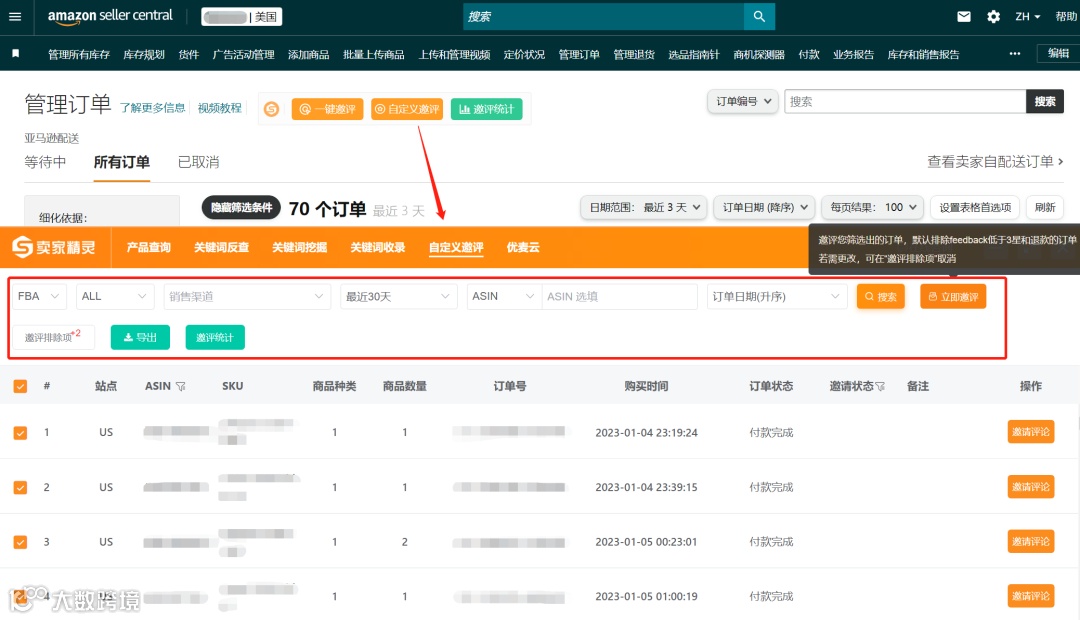Image resolution: width=1080 pixels, height=620 pixels.
Task: Open 广告活动管理 in navigation
Action: pyautogui.click(x=243, y=54)
